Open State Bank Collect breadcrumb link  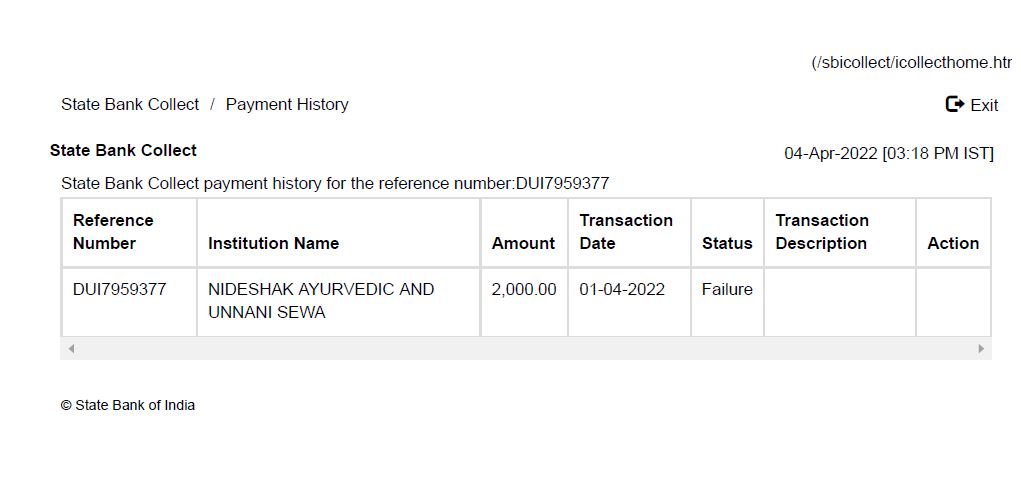point(130,104)
